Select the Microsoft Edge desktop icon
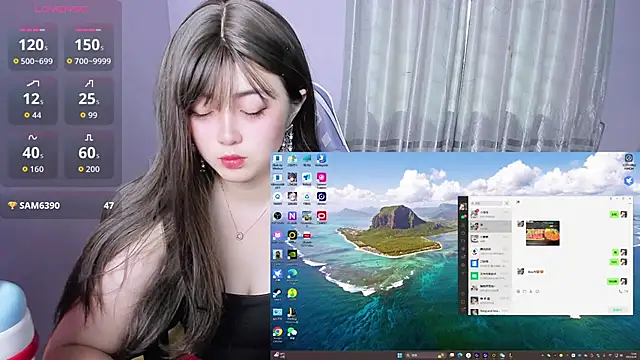The height and width of the screenshot is (360, 640). 292,274
